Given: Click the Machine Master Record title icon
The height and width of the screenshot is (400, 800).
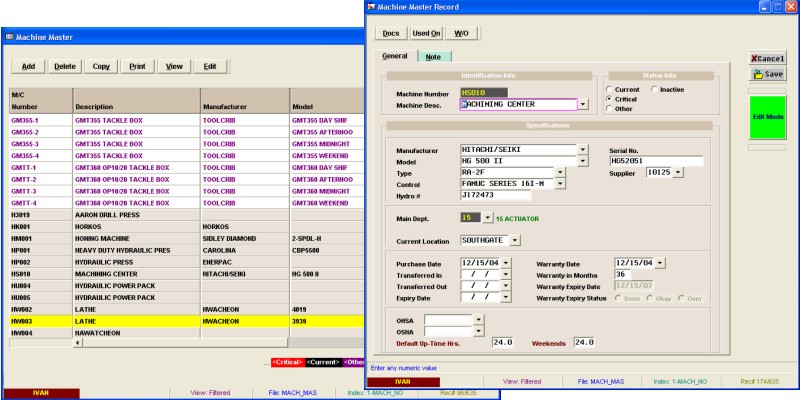Looking at the screenshot, I should tap(372, 7).
